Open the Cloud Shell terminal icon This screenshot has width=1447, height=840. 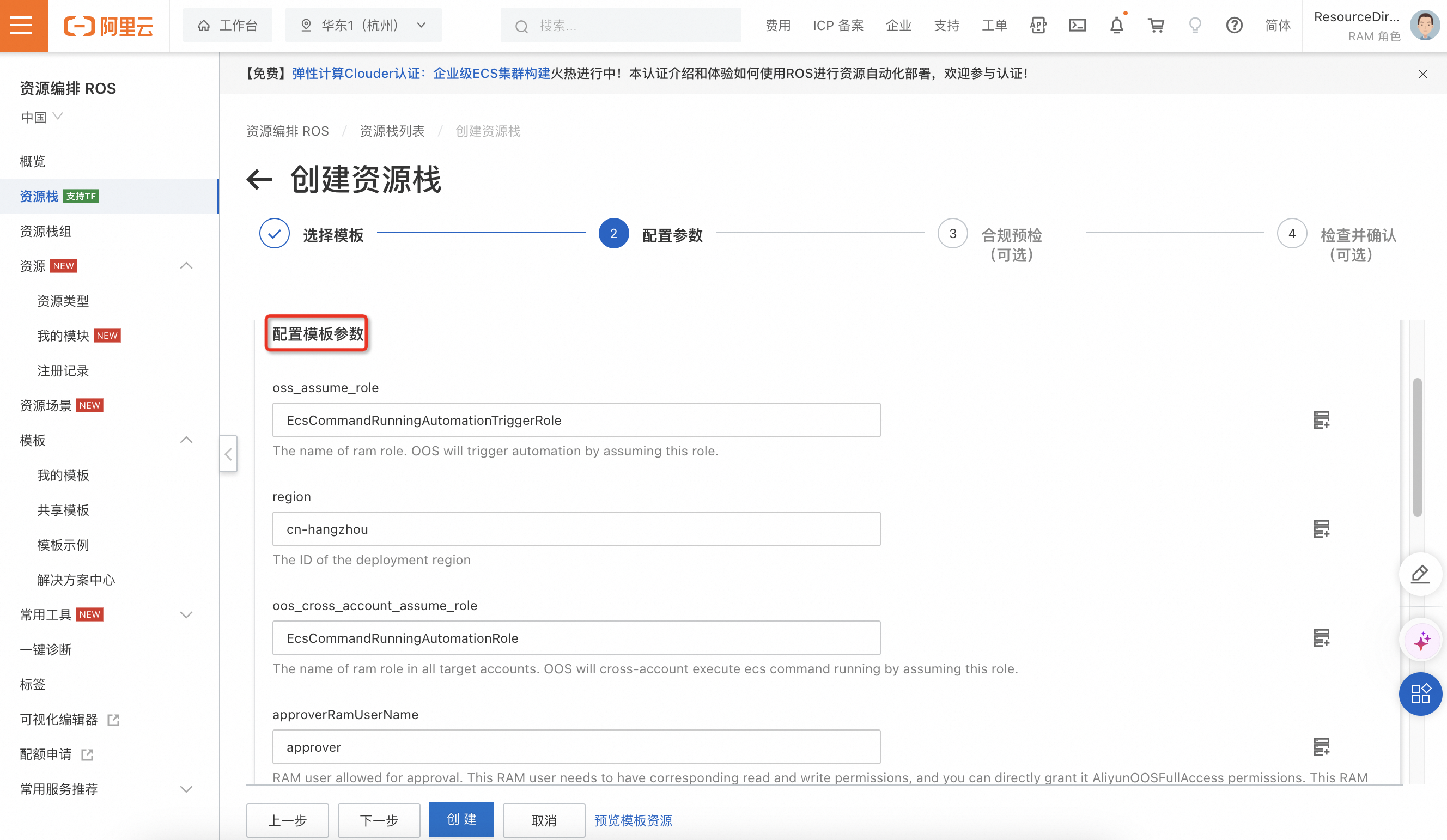tap(1077, 25)
